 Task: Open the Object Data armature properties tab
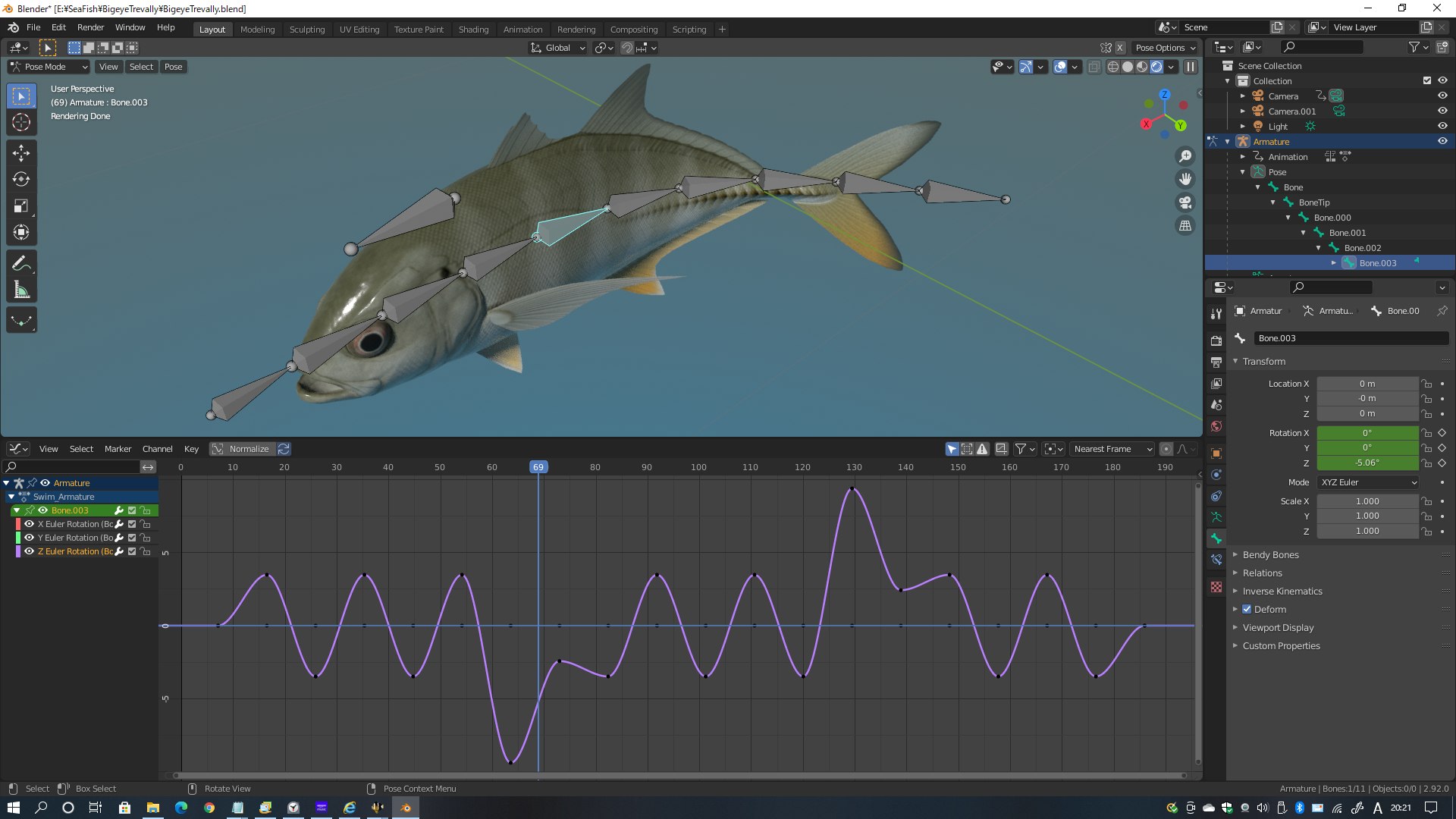[1216, 517]
